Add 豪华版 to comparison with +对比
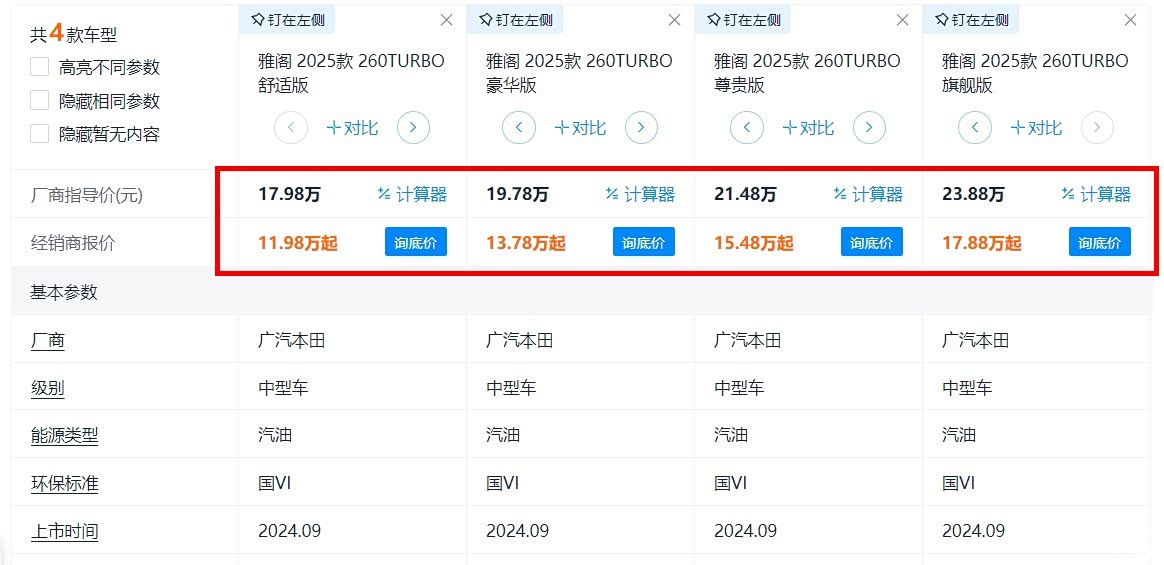Image resolution: width=1164 pixels, height=565 pixels. point(580,128)
